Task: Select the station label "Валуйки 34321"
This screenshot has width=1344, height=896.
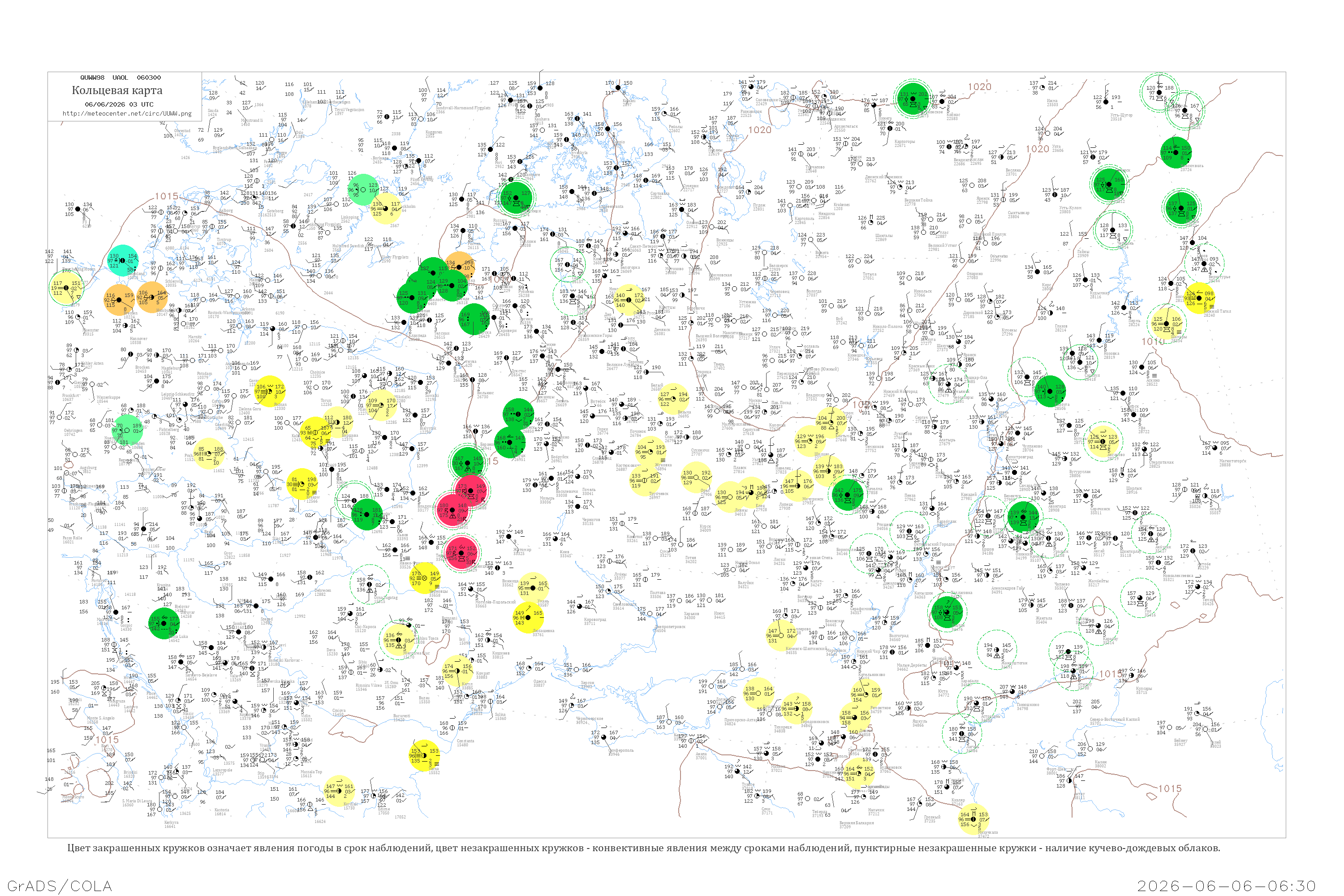Action: (746, 585)
